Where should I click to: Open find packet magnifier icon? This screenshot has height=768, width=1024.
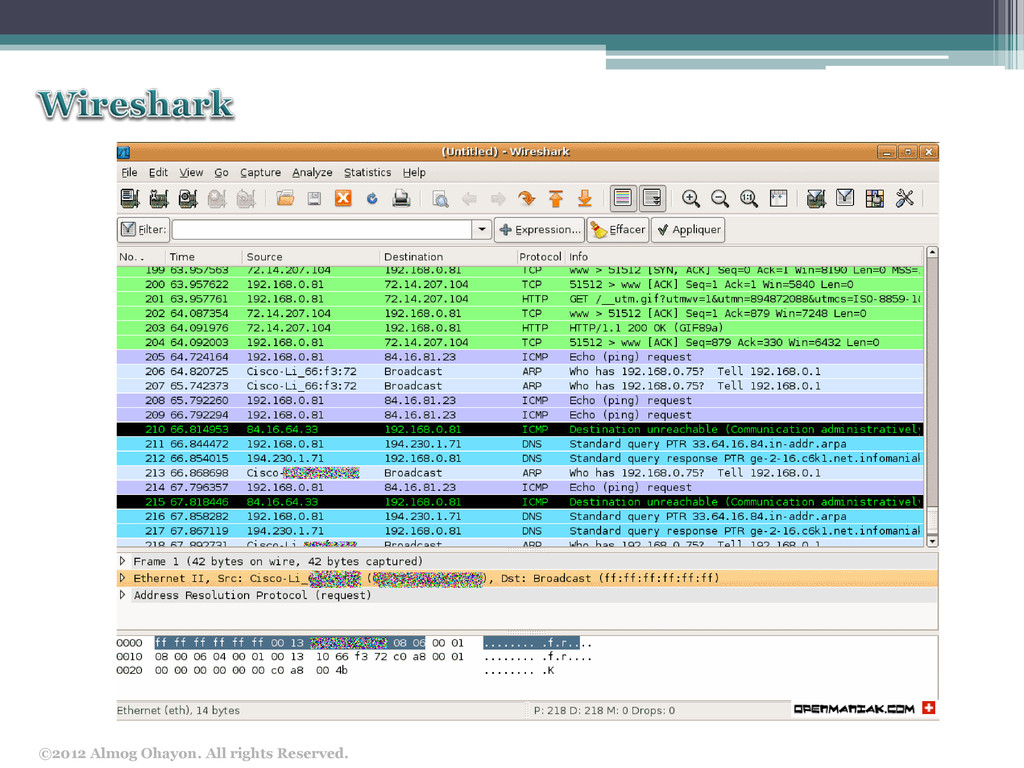pos(441,198)
